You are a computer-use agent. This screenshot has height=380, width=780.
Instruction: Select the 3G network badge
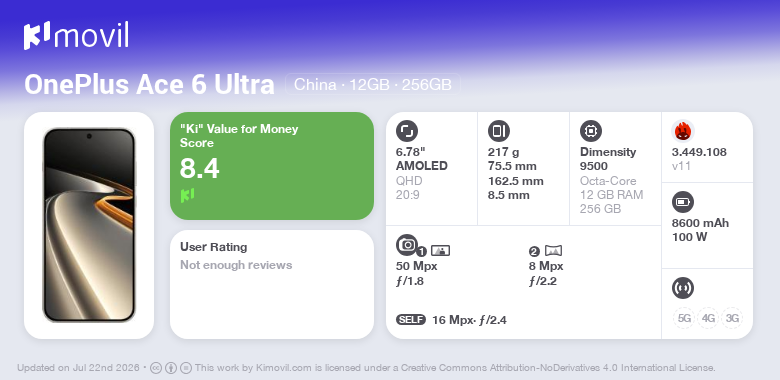(732, 318)
